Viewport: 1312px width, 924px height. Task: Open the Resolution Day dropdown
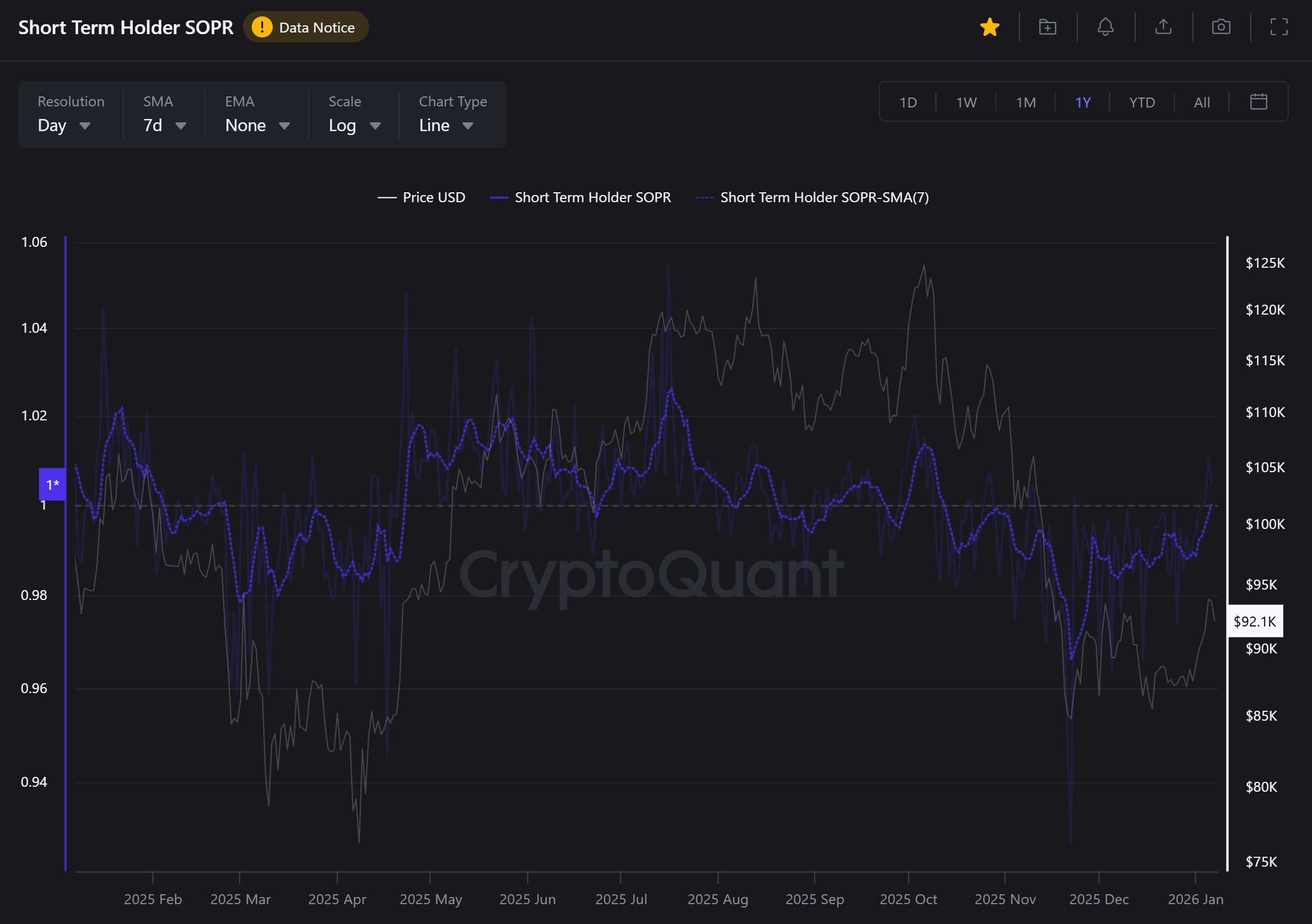point(63,125)
